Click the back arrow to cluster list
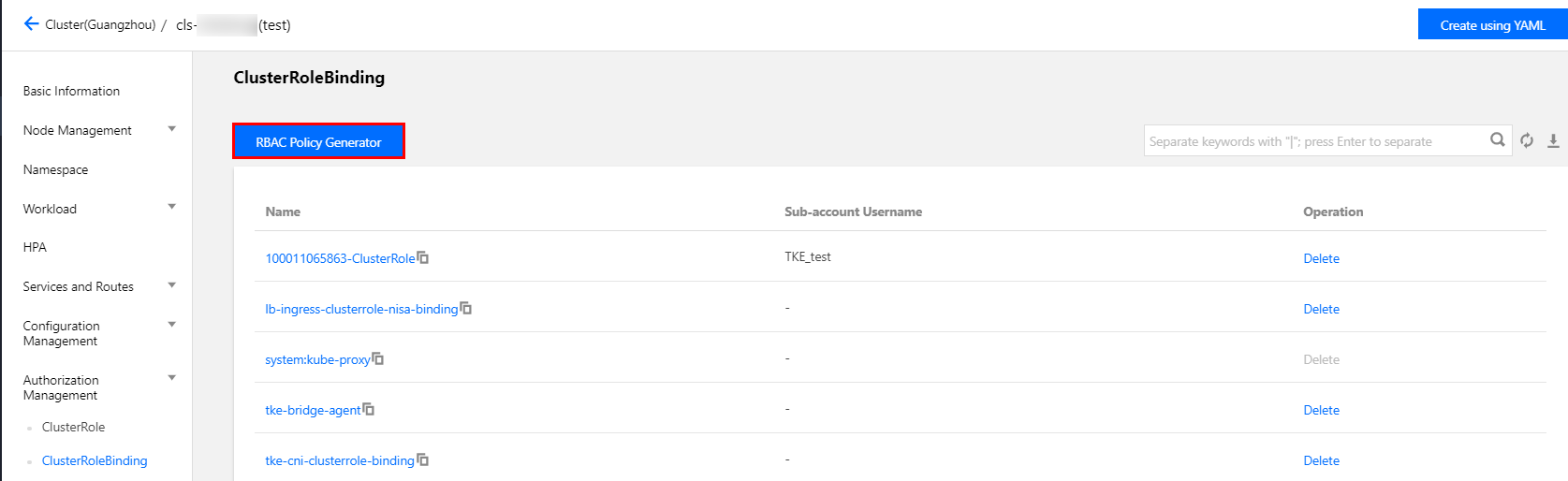Viewport: 1568px width, 481px height. [31, 24]
